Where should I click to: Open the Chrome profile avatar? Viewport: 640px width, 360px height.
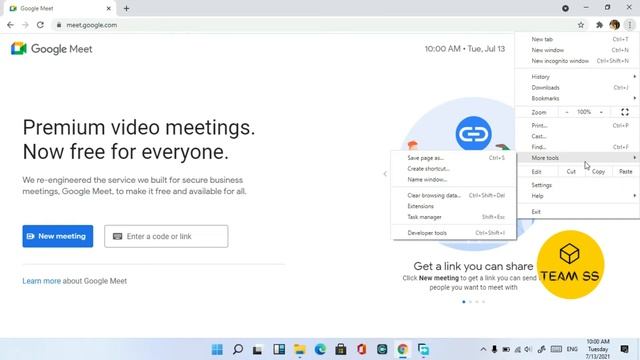[615, 25]
